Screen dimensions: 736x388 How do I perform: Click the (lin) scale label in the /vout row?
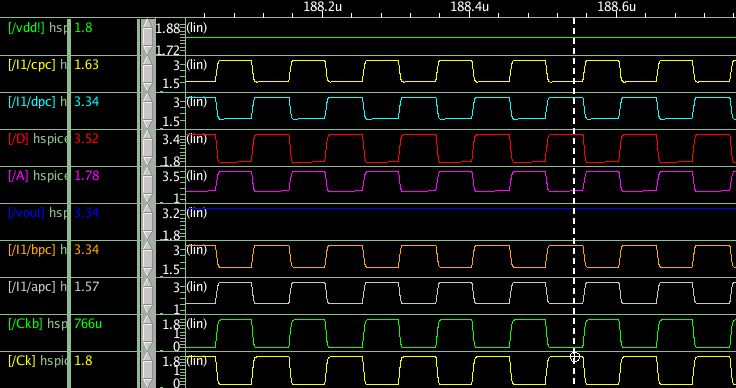[197, 213]
